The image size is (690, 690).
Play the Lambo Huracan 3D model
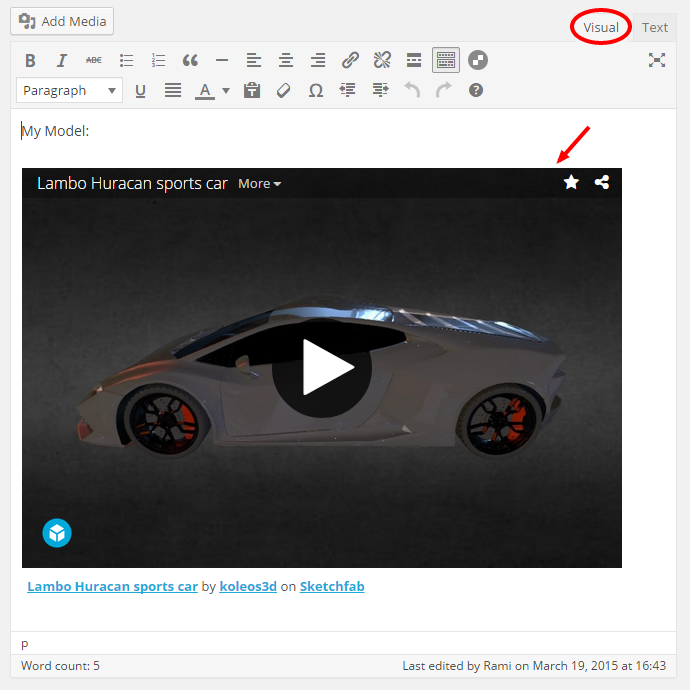(x=322, y=368)
